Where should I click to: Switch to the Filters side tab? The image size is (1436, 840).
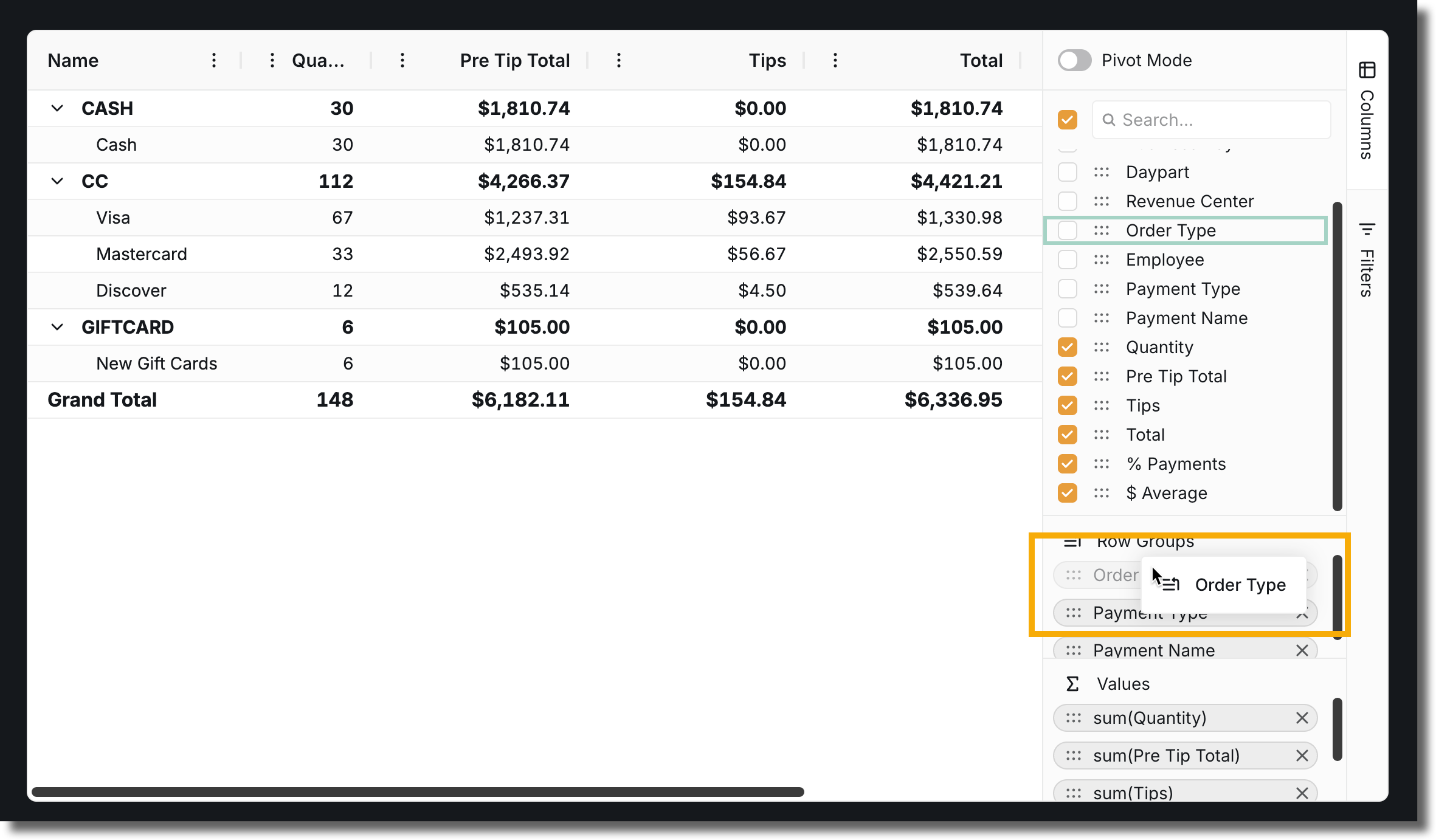tap(1367, 260)
